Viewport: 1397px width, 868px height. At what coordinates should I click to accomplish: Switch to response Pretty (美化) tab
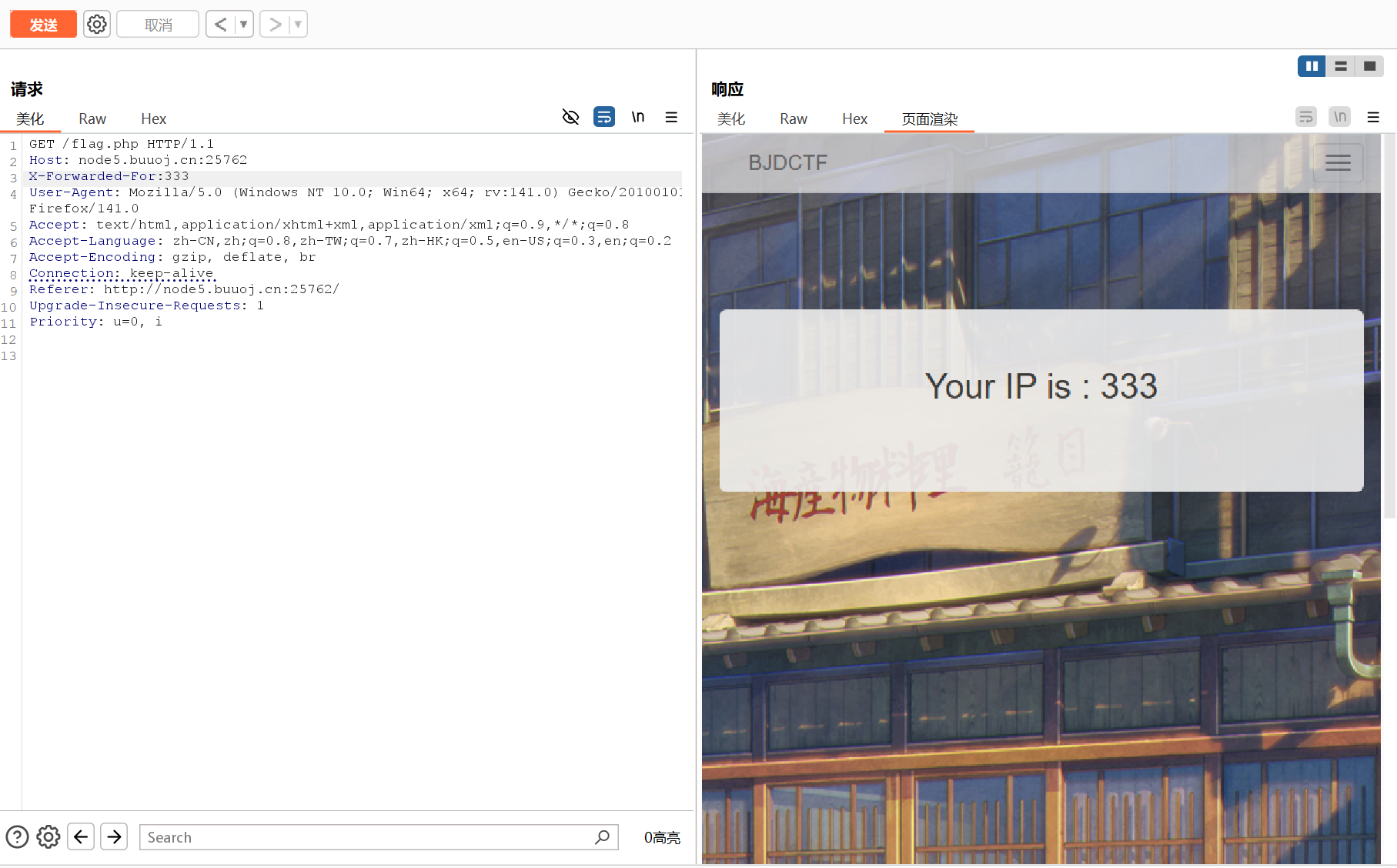click(731, 119)
